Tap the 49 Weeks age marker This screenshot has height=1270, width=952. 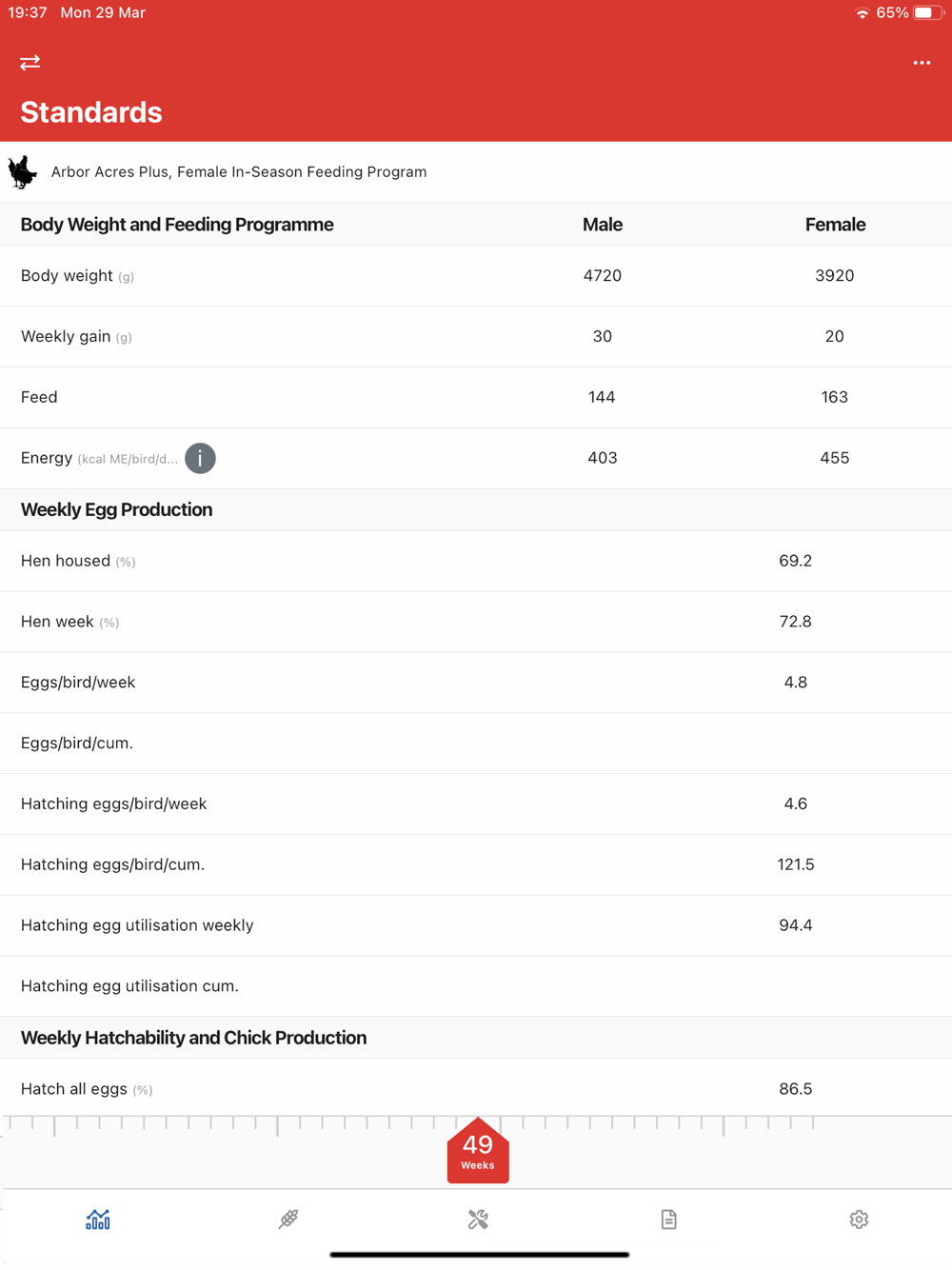(x=478, y=1152)
